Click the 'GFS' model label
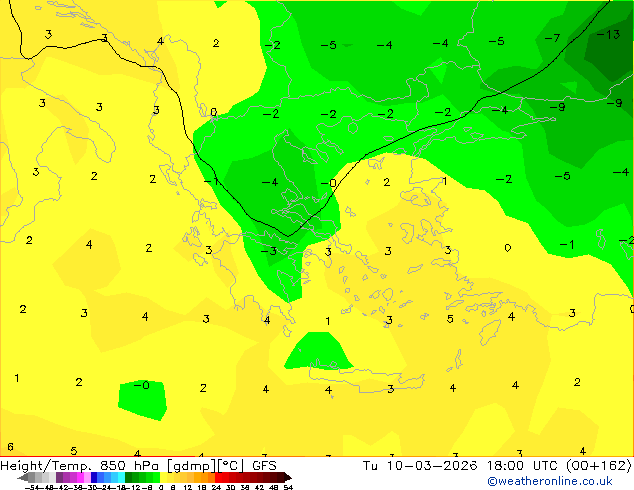The image size is (634, 490). (x=264, y=465)
